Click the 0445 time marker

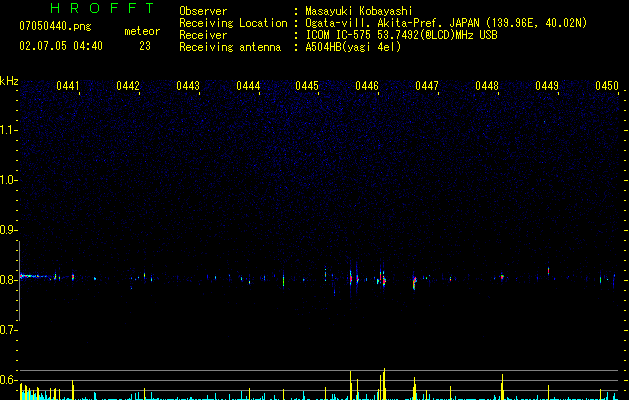click(307, 86)
